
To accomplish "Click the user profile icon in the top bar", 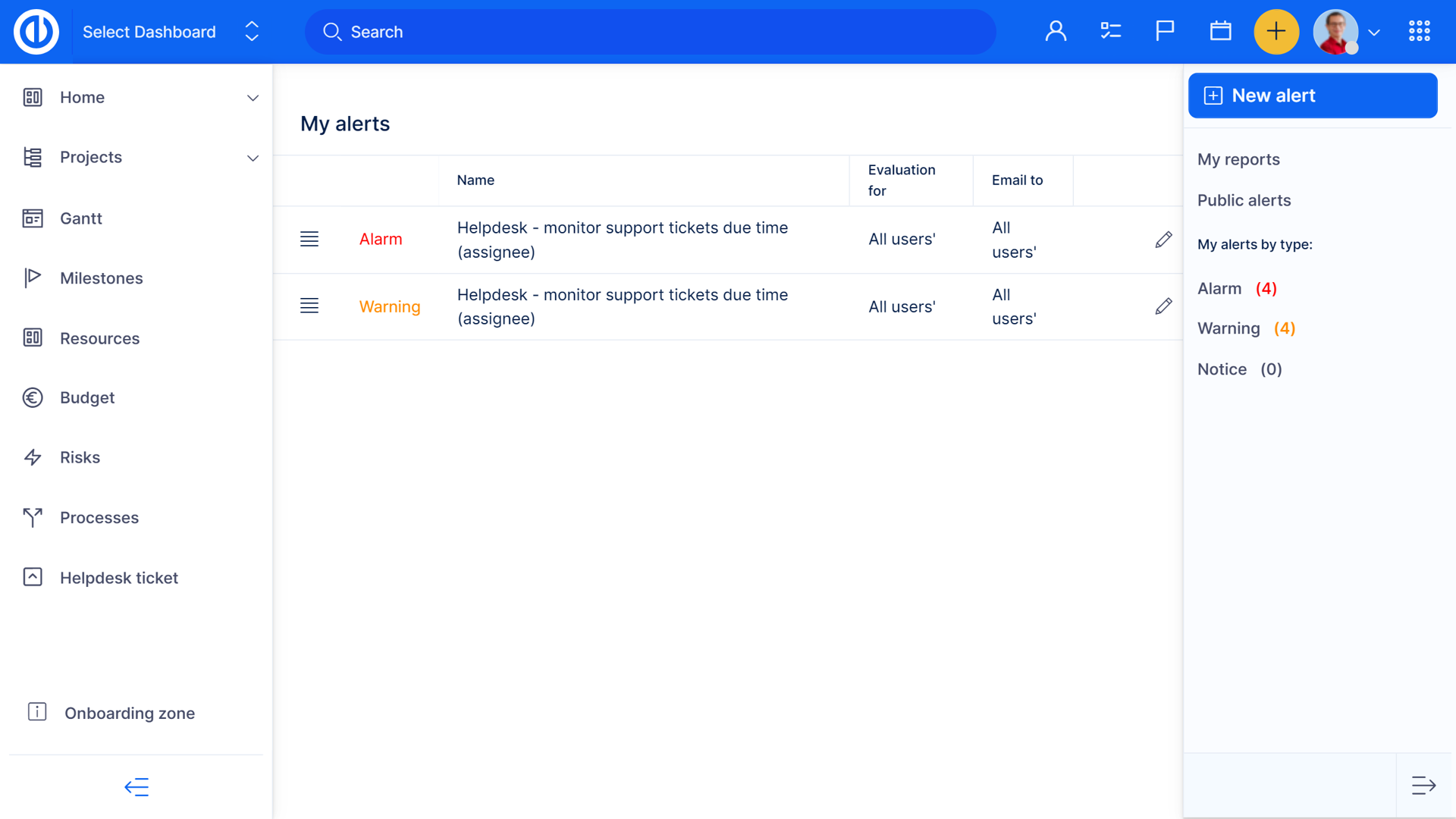I will (x=1056, y=31).
